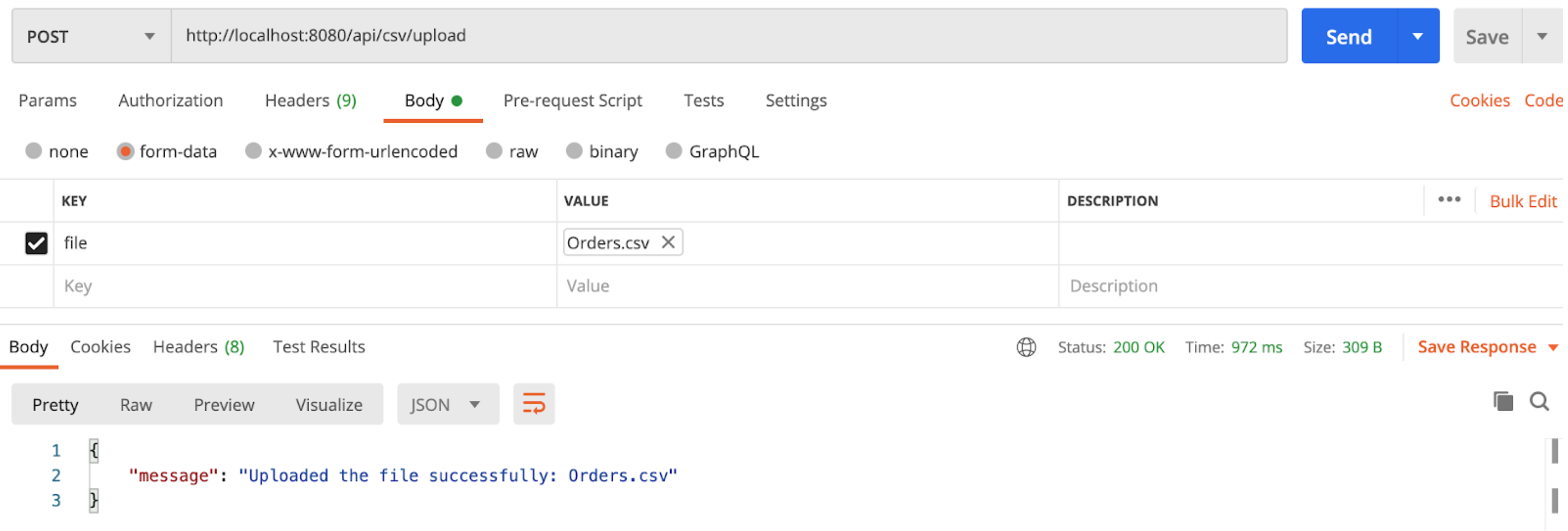
Task: Click response scrollbar
Action: (1555, 476)
